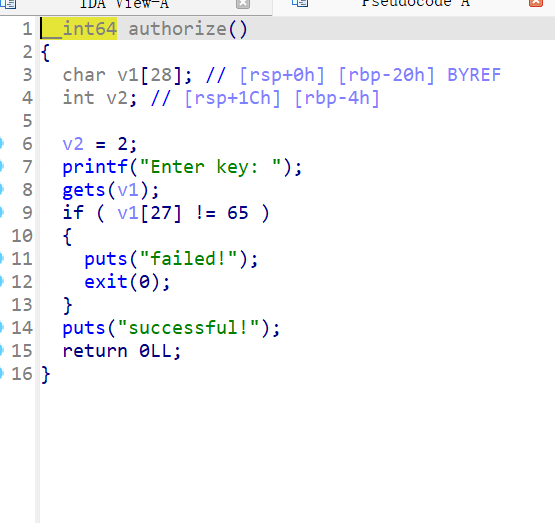Toggle breakpoint dot on line 6
The height and width of the screenshot is (523, 555).
[1, 144]
